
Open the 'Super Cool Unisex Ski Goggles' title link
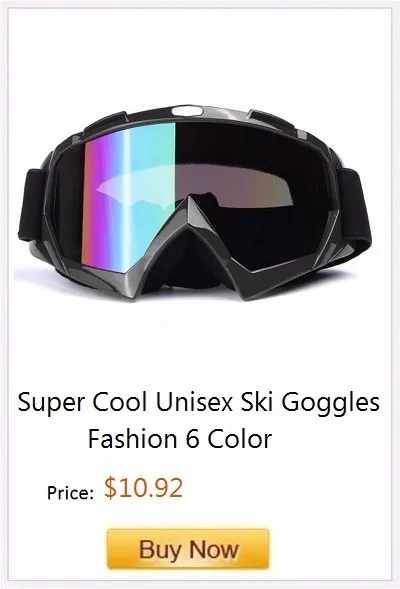(x=199, y=402)
